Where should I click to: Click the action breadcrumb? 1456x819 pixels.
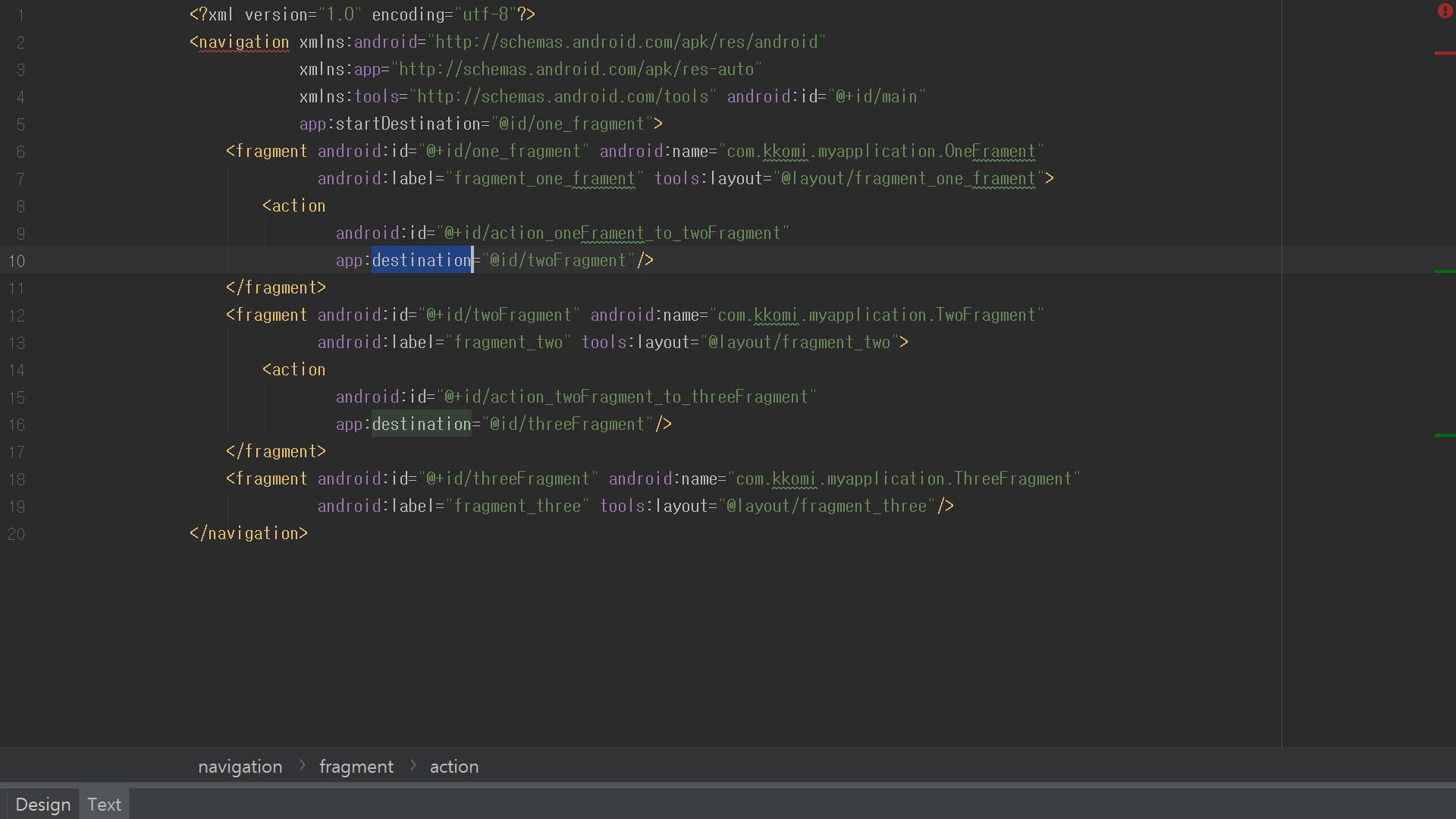454,767
